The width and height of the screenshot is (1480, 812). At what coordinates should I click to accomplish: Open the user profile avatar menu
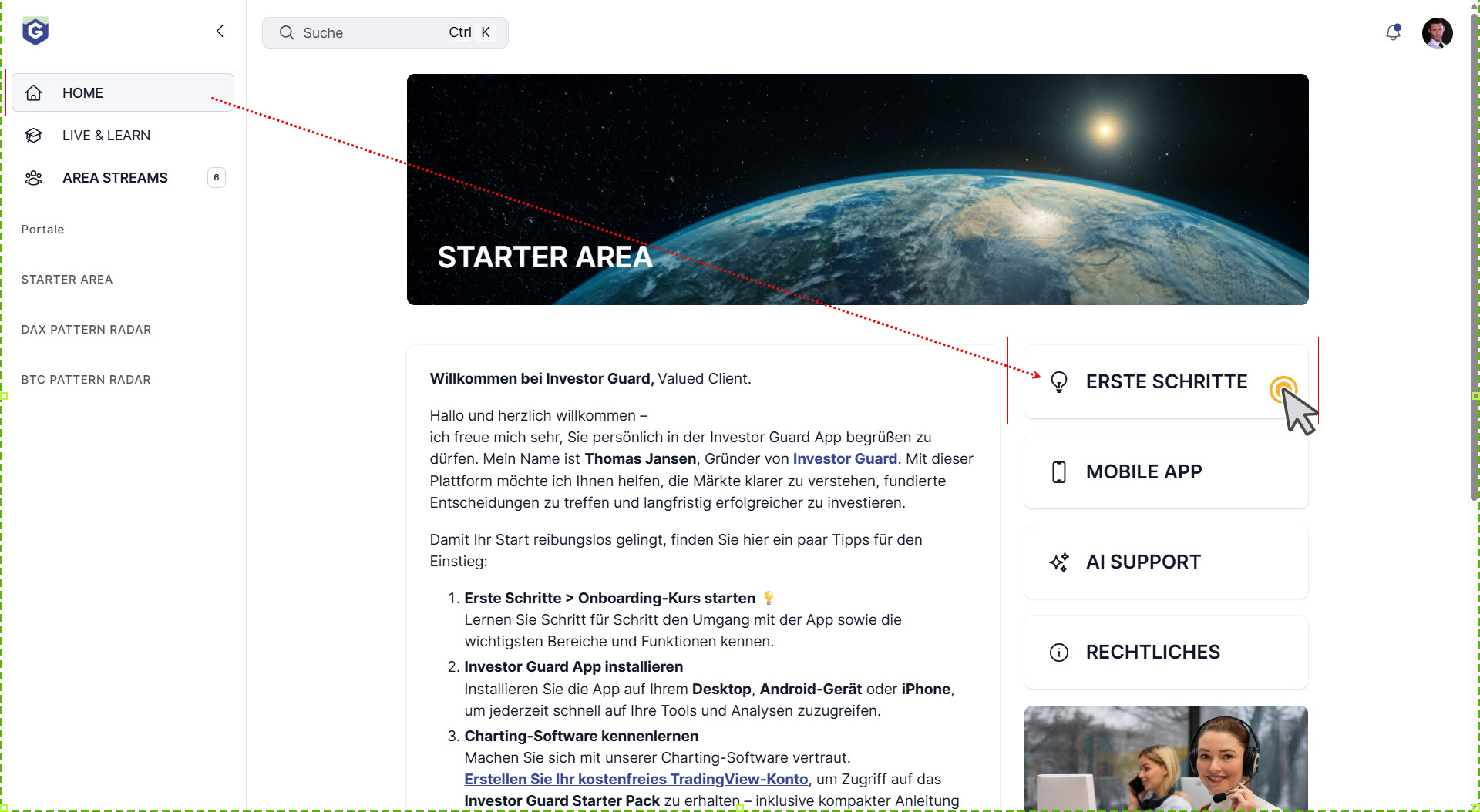[1437, 32]
